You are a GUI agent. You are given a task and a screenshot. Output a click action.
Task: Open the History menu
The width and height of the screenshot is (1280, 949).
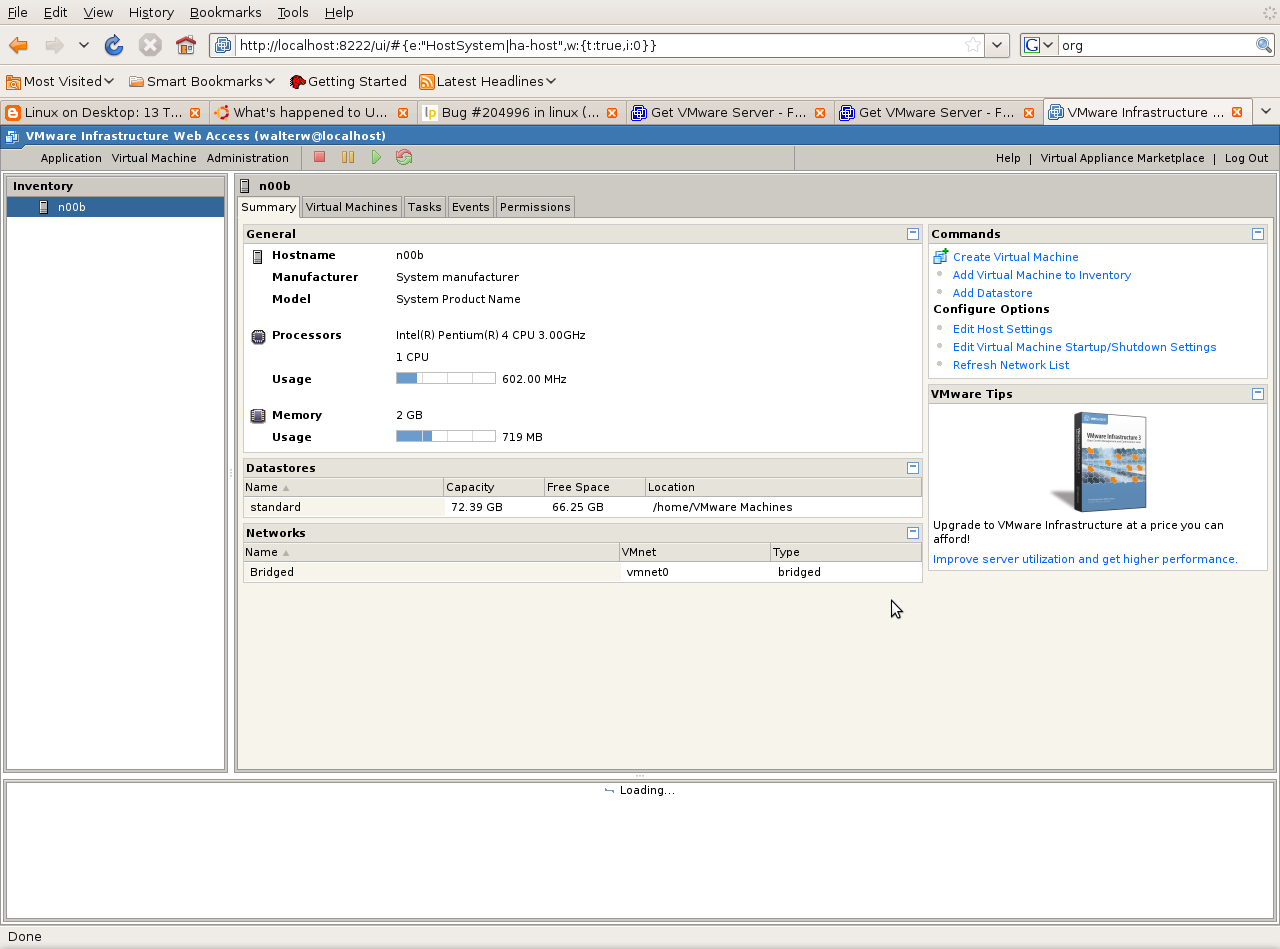pyautogui.click(x=151, y=12)
